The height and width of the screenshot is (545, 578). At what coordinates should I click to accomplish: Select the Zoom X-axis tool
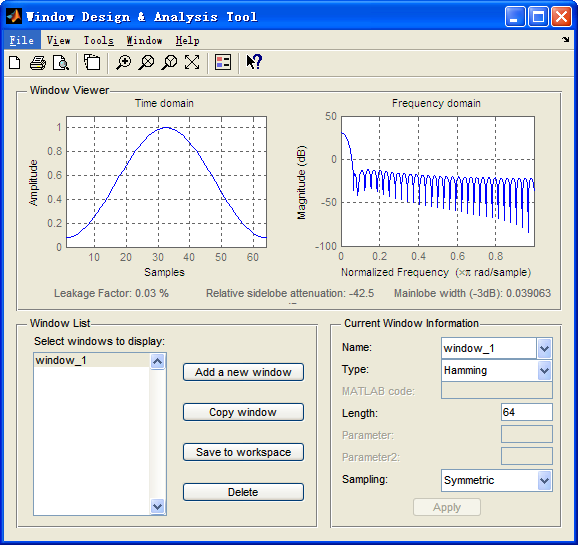[146, 62]
